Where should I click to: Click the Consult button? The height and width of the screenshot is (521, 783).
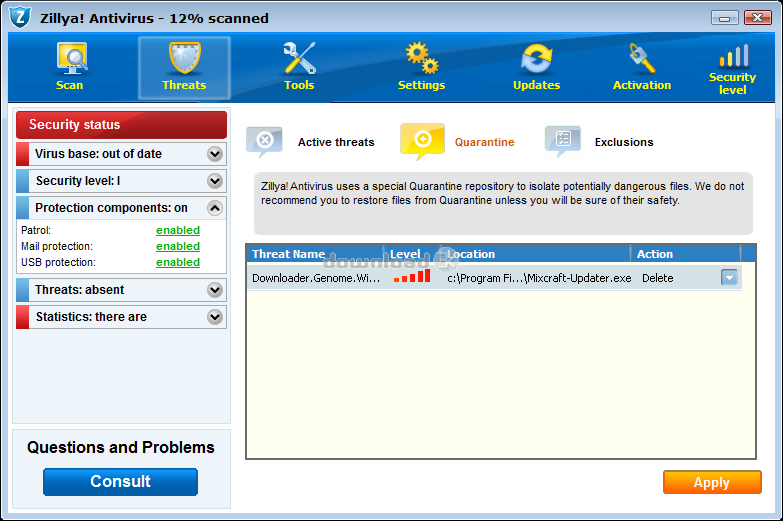coord(120,482)
